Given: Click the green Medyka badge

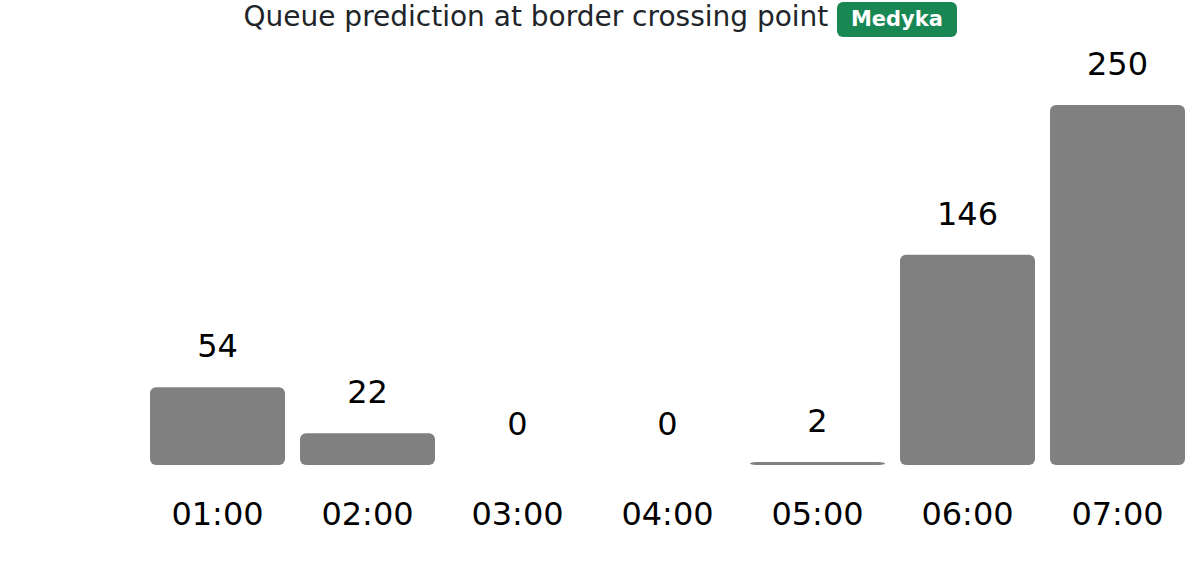Looking at the screenshot, I should (896, 19).
